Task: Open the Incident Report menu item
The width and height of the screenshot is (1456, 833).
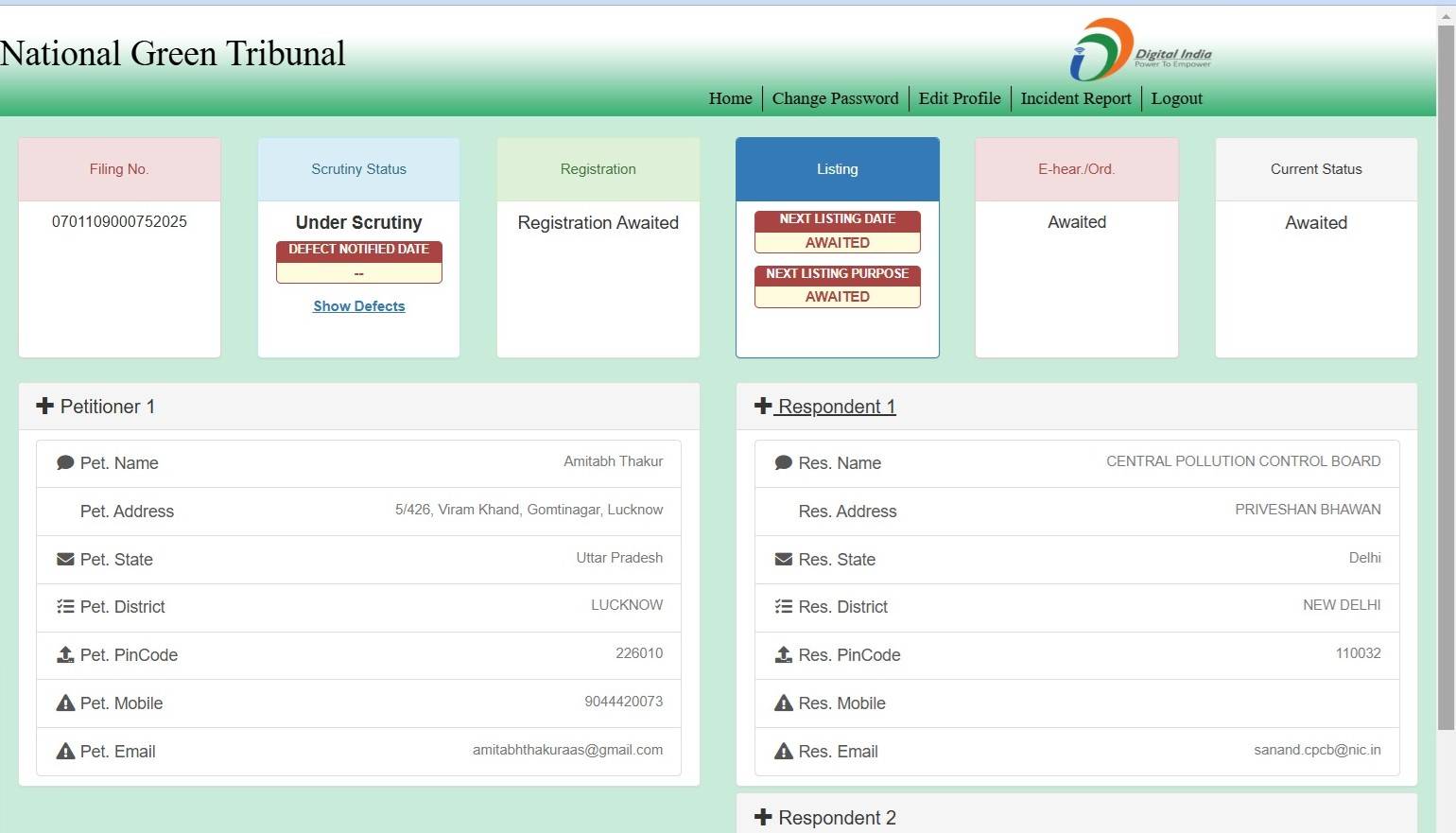Action: coord(1076,98)
